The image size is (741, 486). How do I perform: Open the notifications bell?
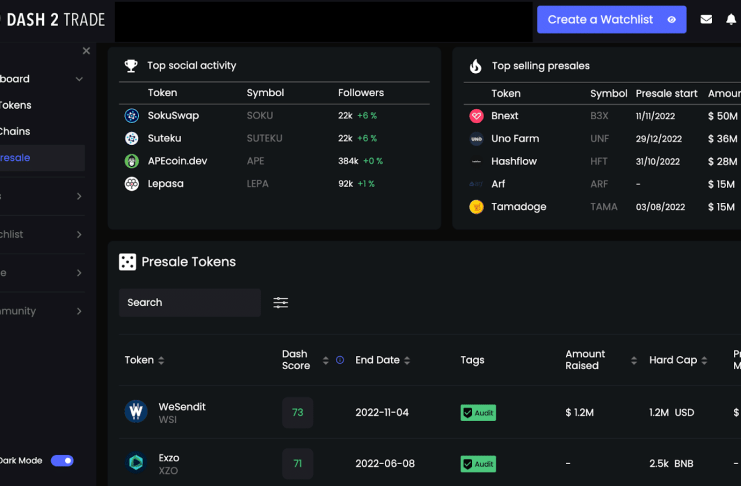(731, 20)
